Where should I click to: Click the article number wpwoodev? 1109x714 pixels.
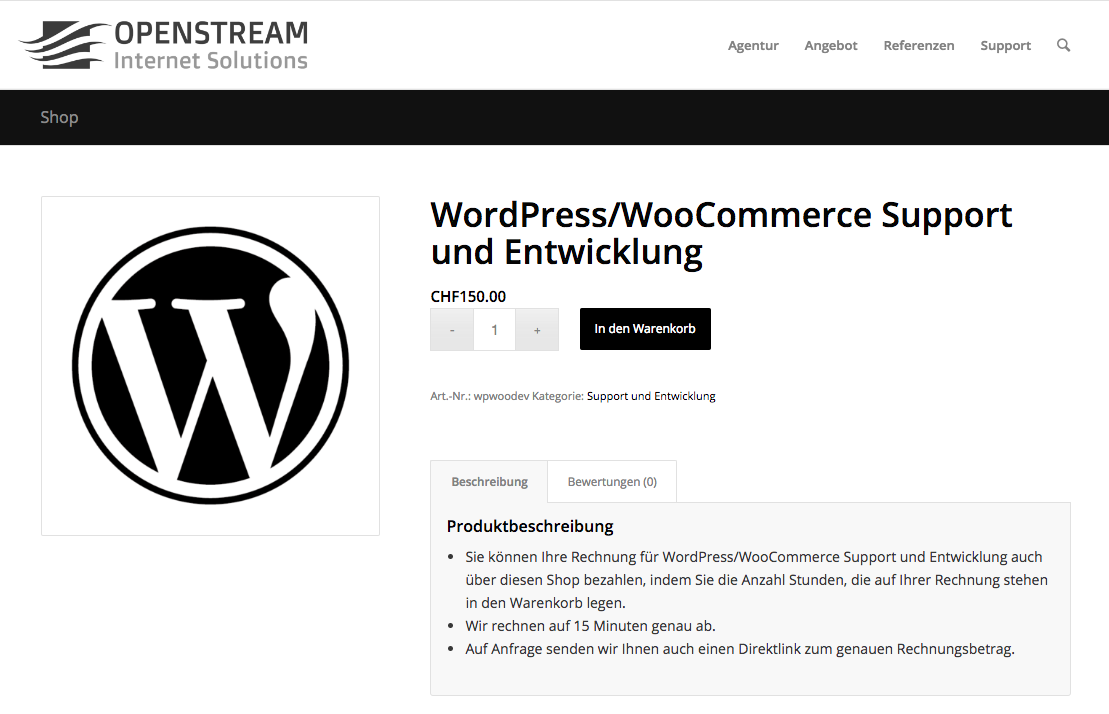point(501,396)
